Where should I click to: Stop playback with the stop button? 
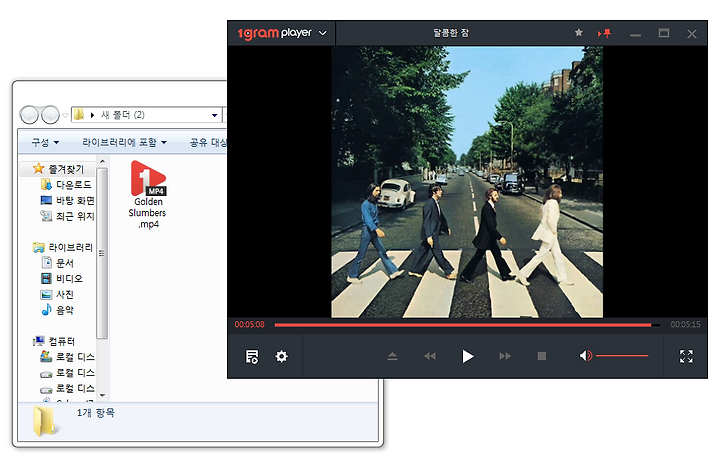point(542,356)
